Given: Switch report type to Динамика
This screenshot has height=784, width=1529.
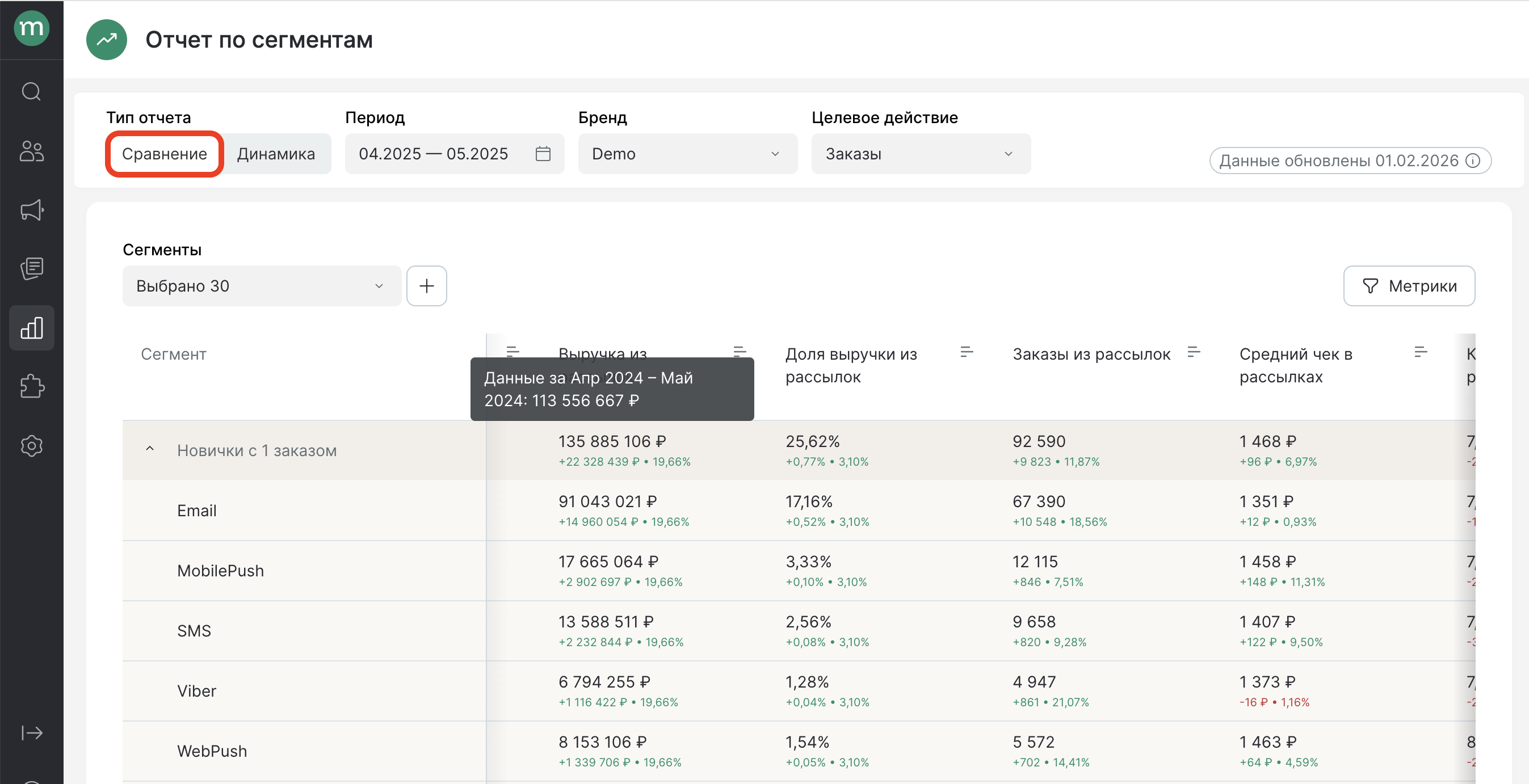Looking at the screenshot, I should [276, 154].
